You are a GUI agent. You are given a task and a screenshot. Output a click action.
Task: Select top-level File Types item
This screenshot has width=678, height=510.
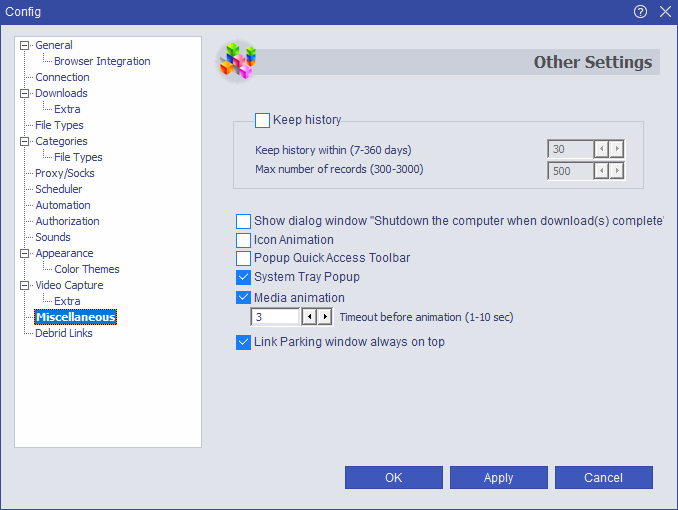[x=59, y=125]
